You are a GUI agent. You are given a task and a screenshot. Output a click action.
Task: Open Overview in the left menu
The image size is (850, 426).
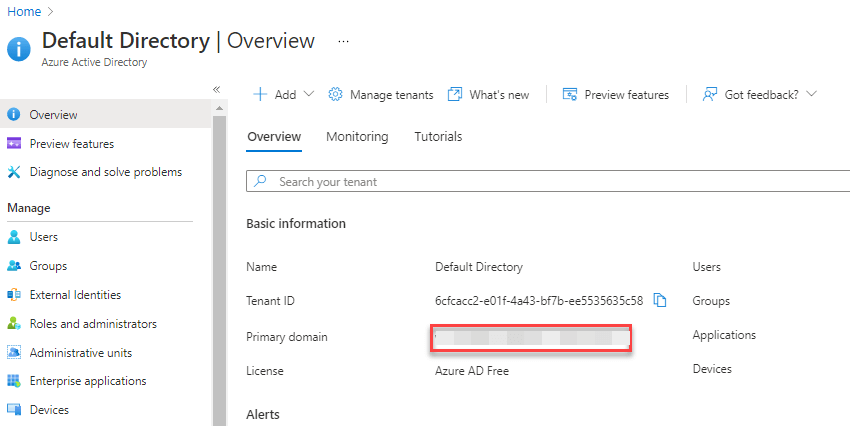click(x=105, y=114)
